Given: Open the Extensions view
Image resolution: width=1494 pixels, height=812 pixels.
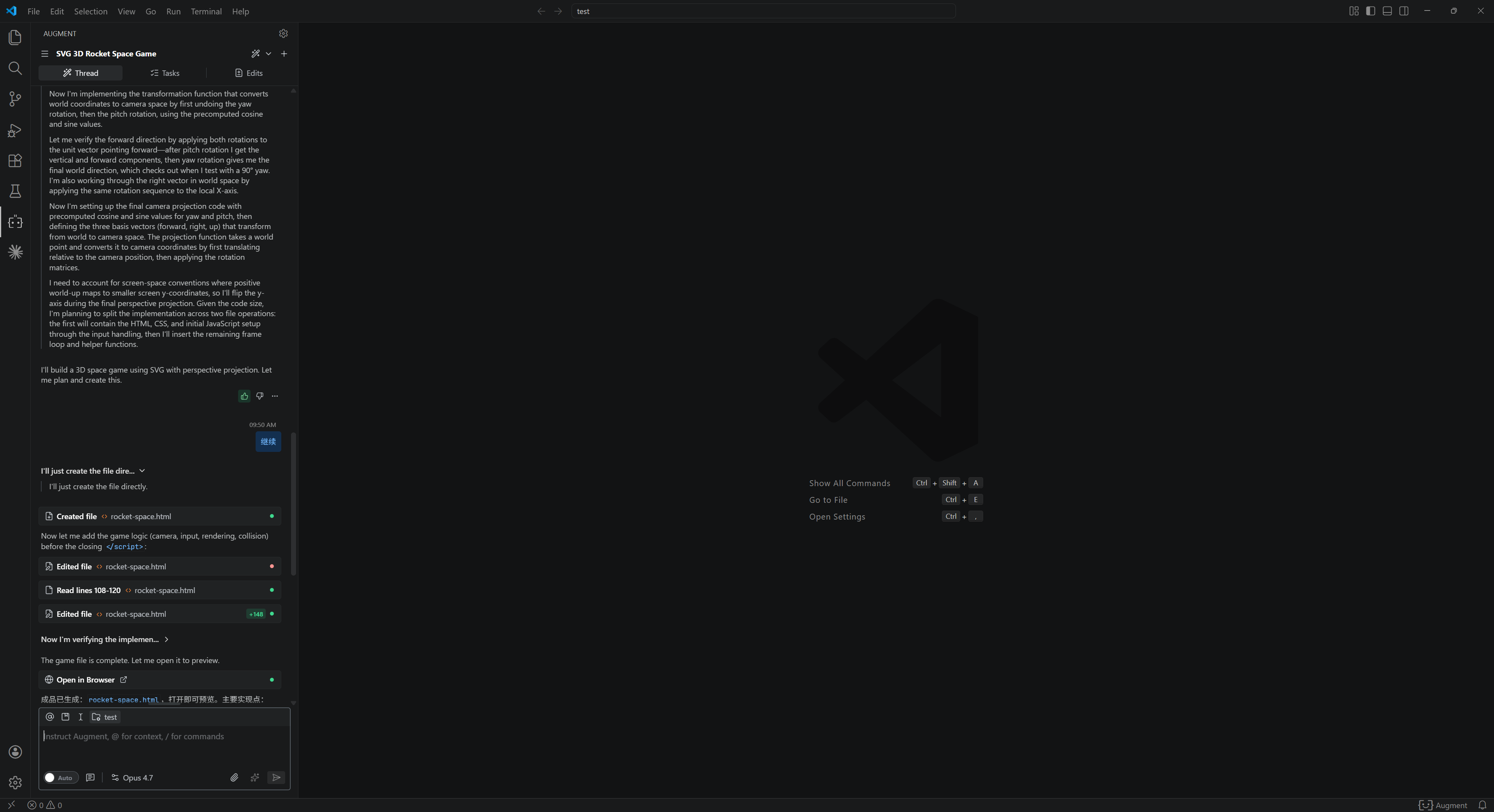Looking at the screenshot, I should click(x=15, y=161).
